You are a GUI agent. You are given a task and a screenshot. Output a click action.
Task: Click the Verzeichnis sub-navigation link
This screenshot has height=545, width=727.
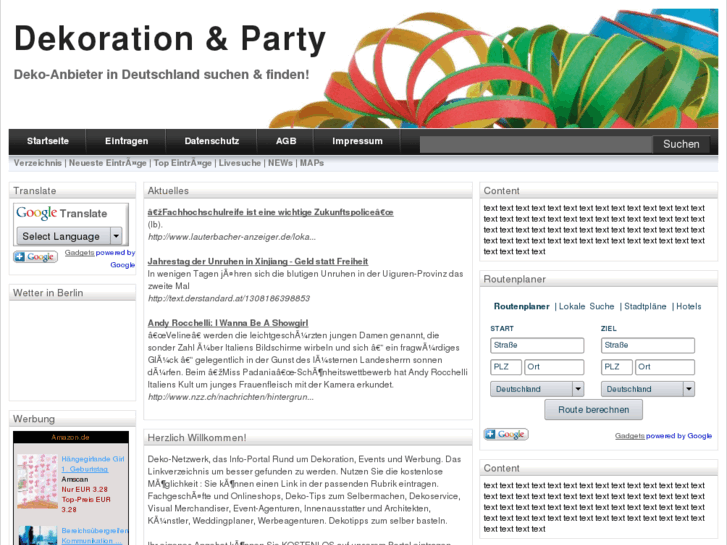point(38,163)
